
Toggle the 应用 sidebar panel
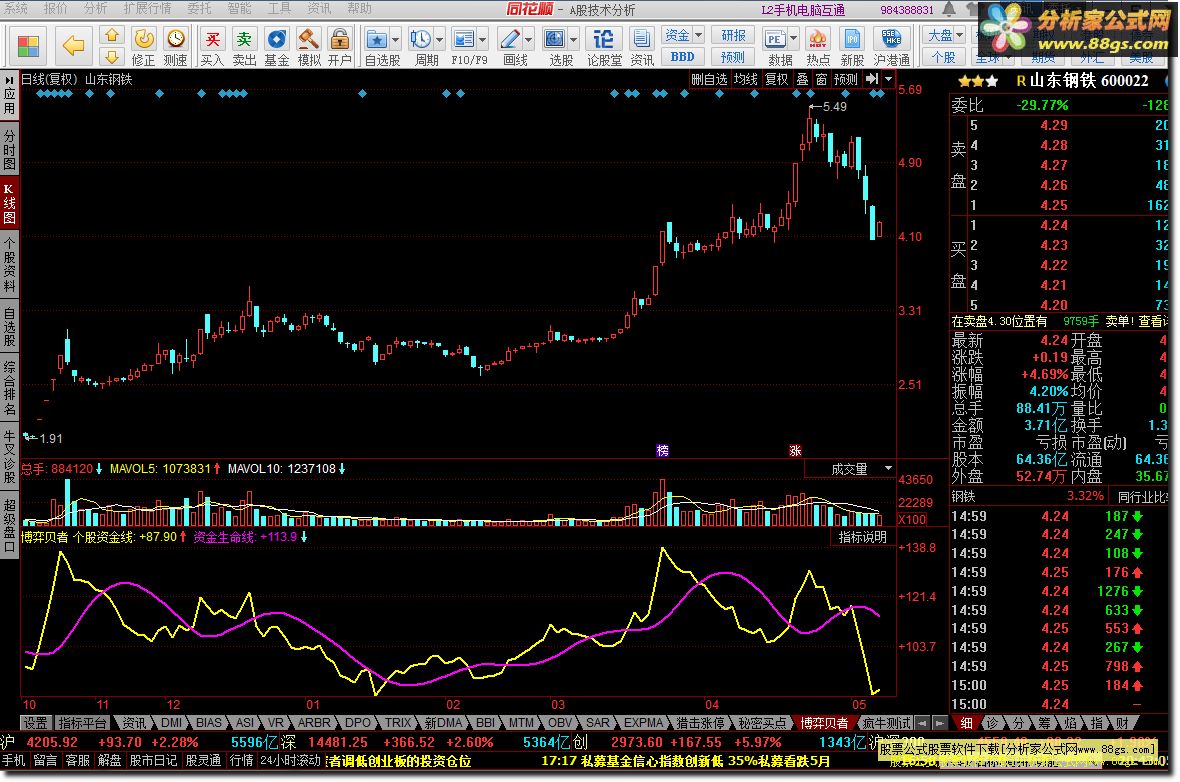[x=9, y=94]
